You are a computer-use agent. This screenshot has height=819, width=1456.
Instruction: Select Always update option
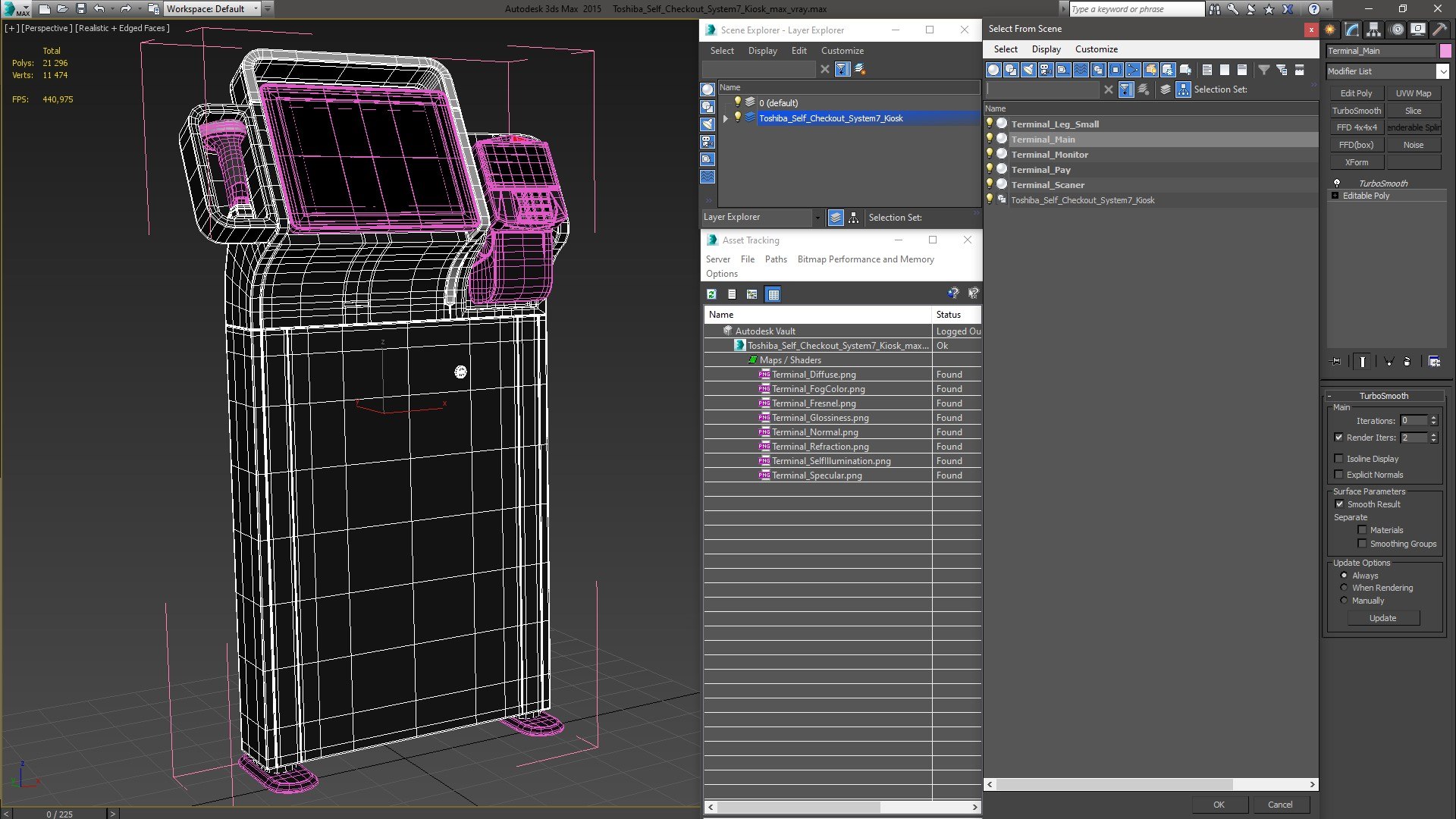point(1344,576)
